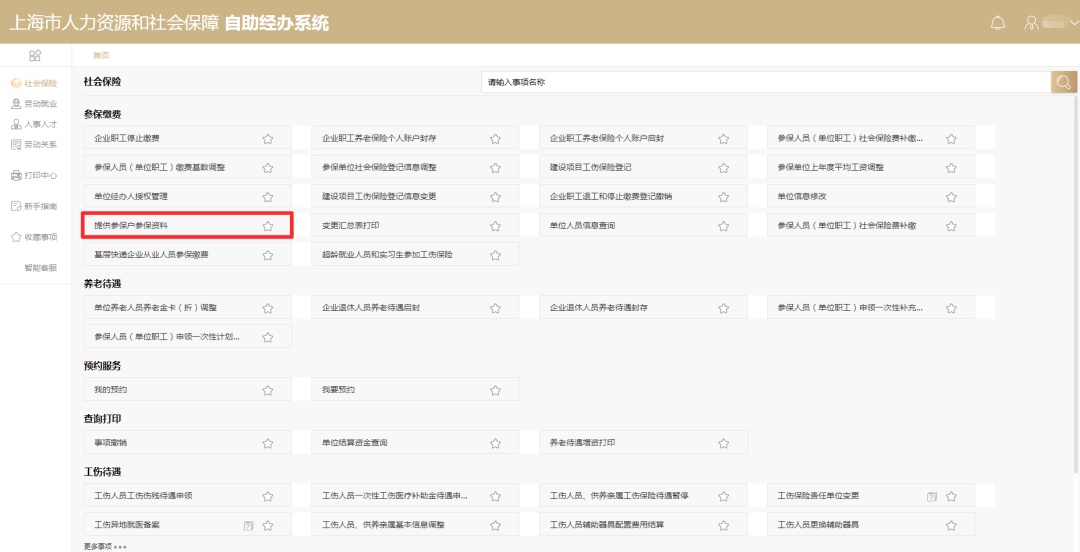Click the search magnifier button

pyautogui.click(x=1064, y=82)
